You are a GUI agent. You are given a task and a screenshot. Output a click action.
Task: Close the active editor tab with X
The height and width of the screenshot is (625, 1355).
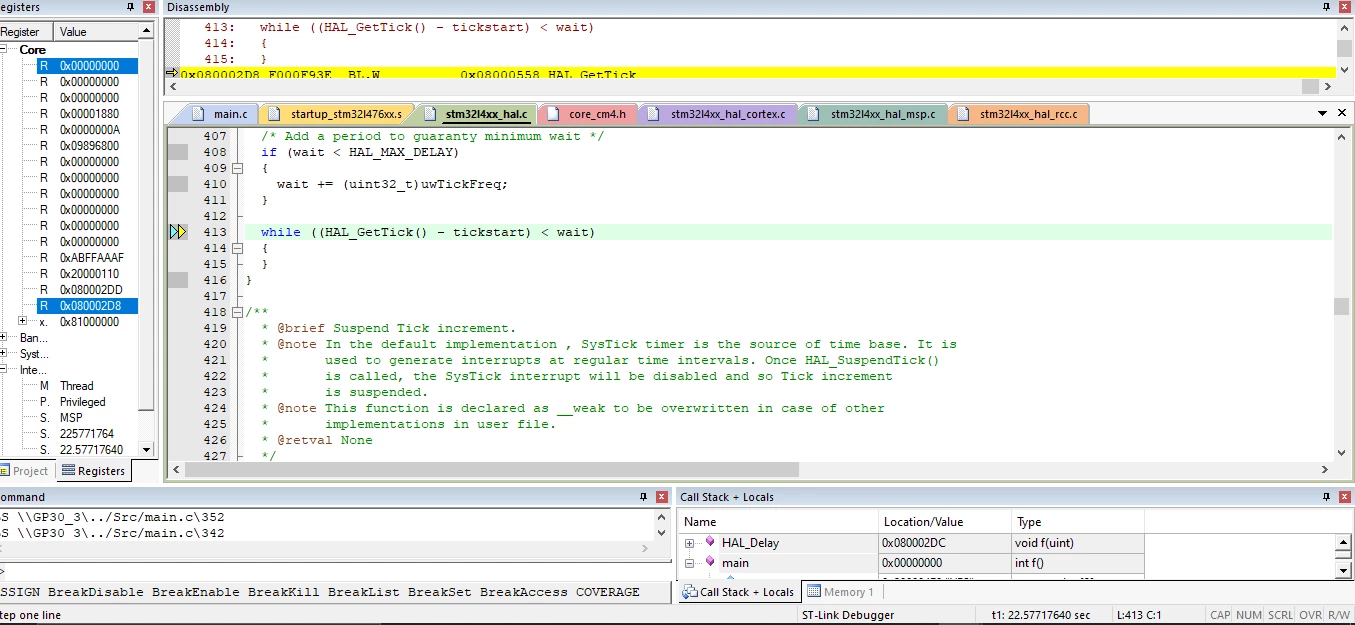pyautogui.click(x=1343, y=114)
